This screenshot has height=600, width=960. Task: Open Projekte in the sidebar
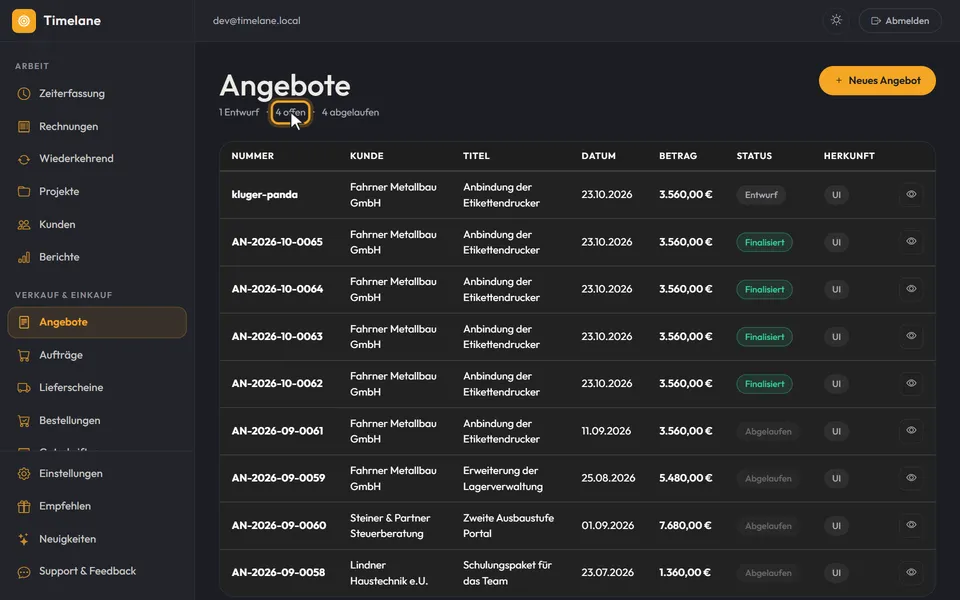(x=97, y=192)
